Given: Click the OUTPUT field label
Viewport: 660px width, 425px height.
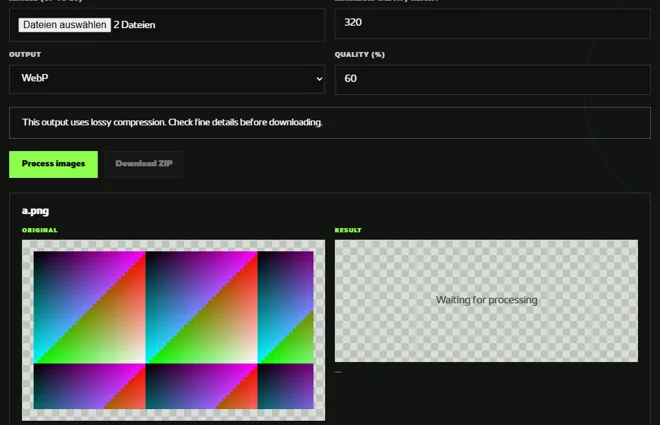Looking at the screenshot, I should [25, 55].
